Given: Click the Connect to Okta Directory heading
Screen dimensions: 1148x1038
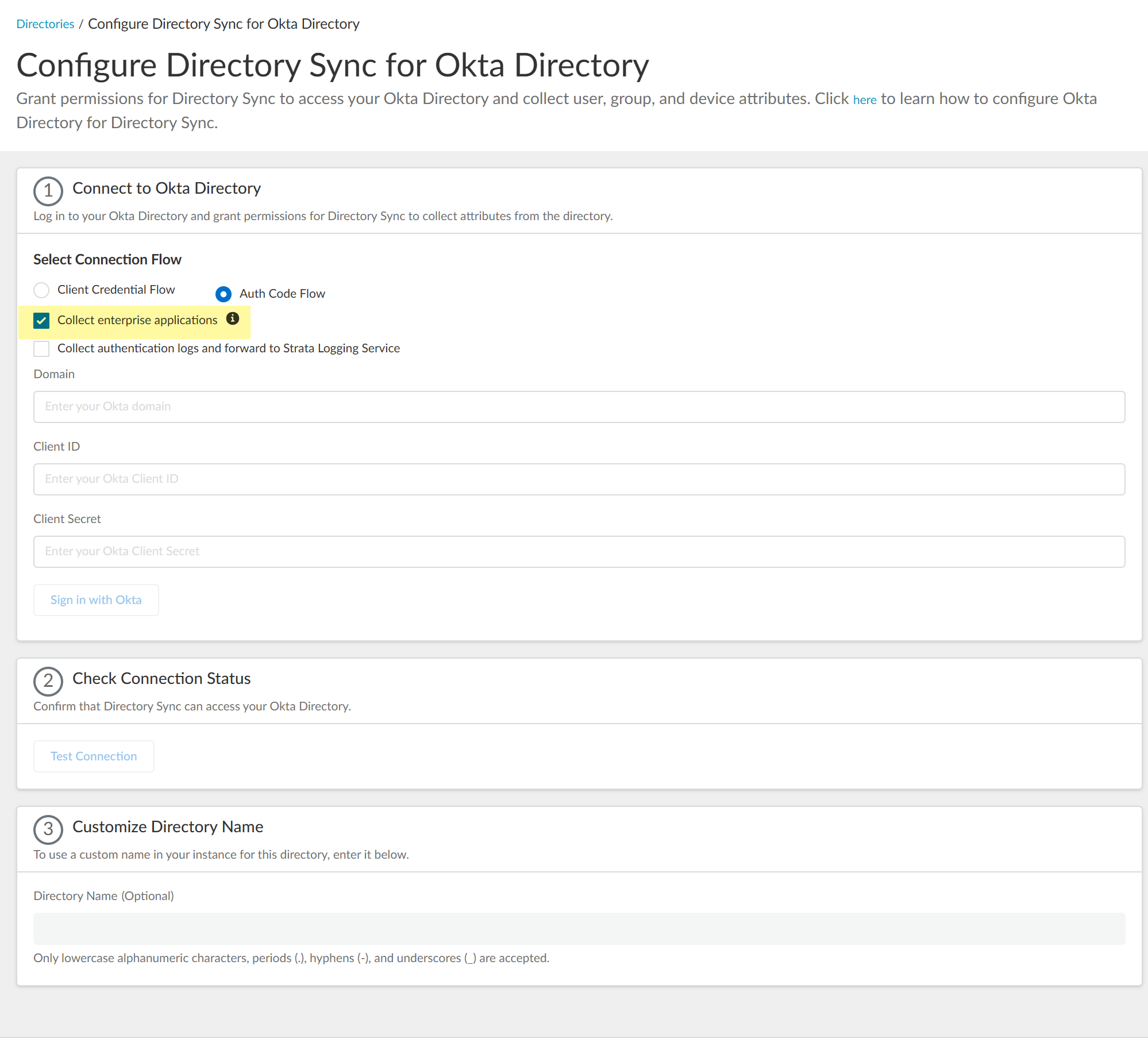Looking at the screenshot, I should 167,189.
